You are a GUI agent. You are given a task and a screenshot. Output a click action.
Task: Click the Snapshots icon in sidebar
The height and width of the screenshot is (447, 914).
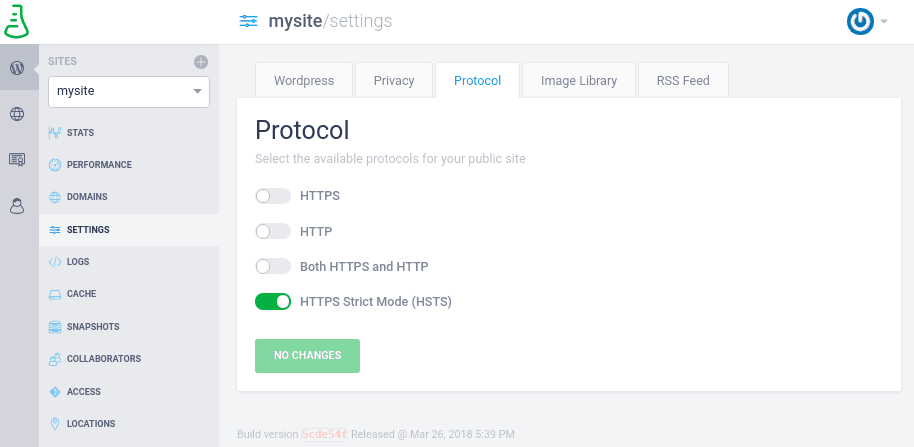(x=55, y=327)
